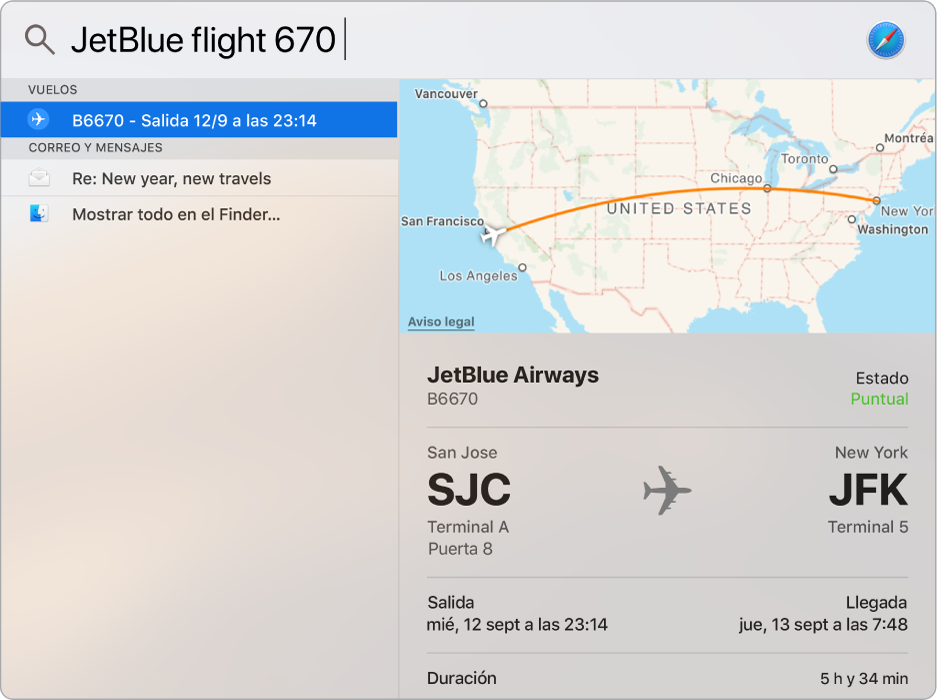Click the envelope icon on the email result
937x700 pixels.
point(38,177)
